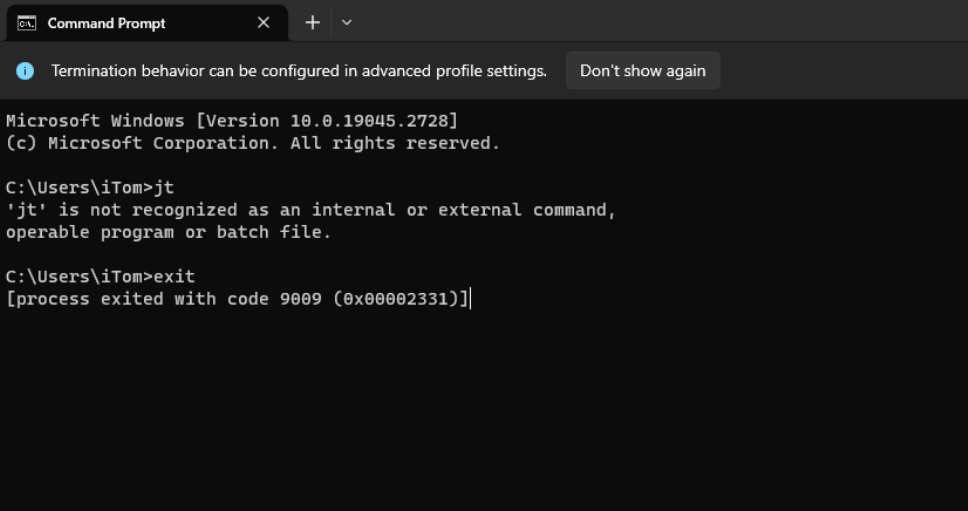Click the blue info icon in notification bar
The width and height of the screenshot is (968, 511).
[25, 71]
